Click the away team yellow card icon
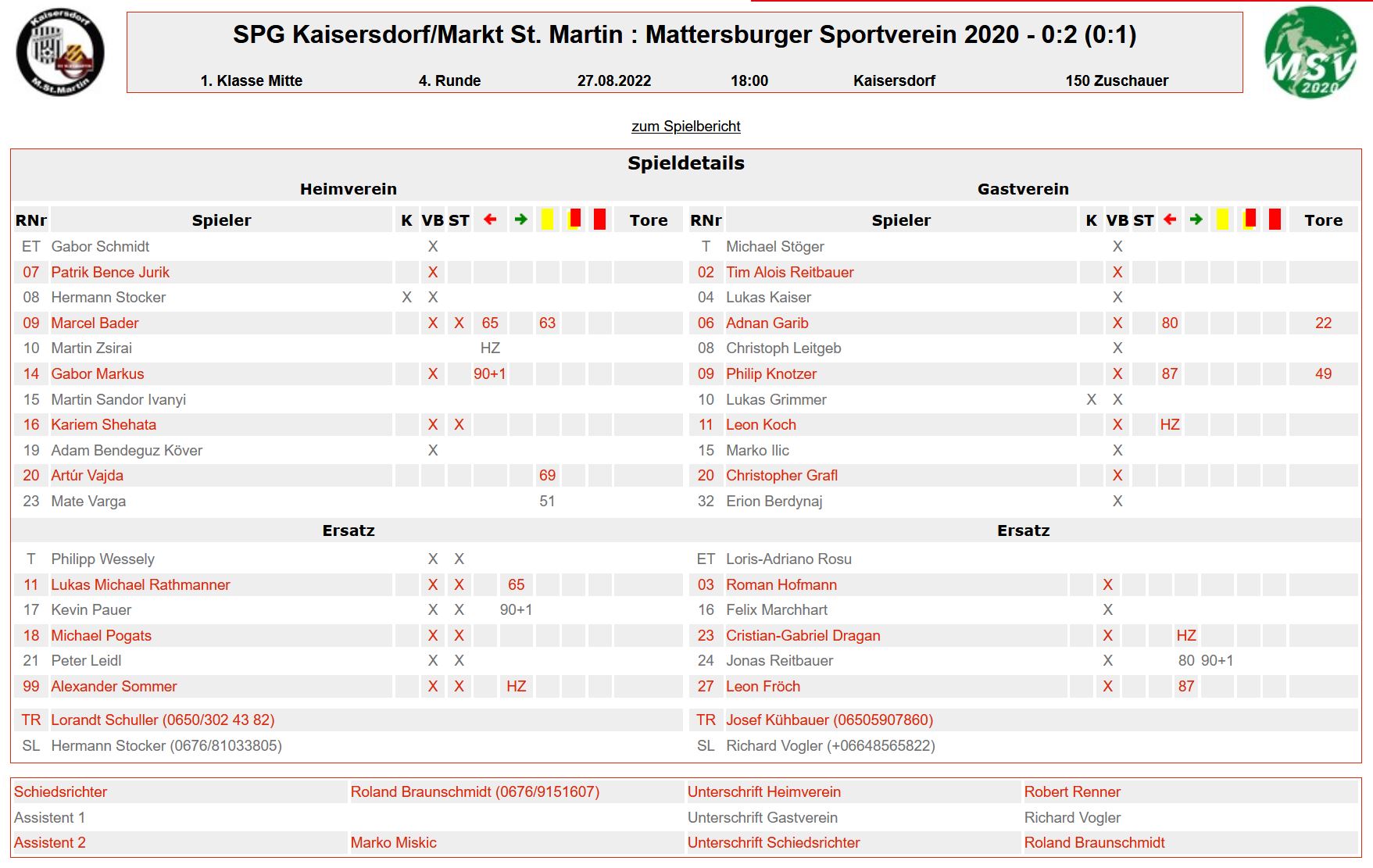 pyautogui.click(x=1222, y=220)
